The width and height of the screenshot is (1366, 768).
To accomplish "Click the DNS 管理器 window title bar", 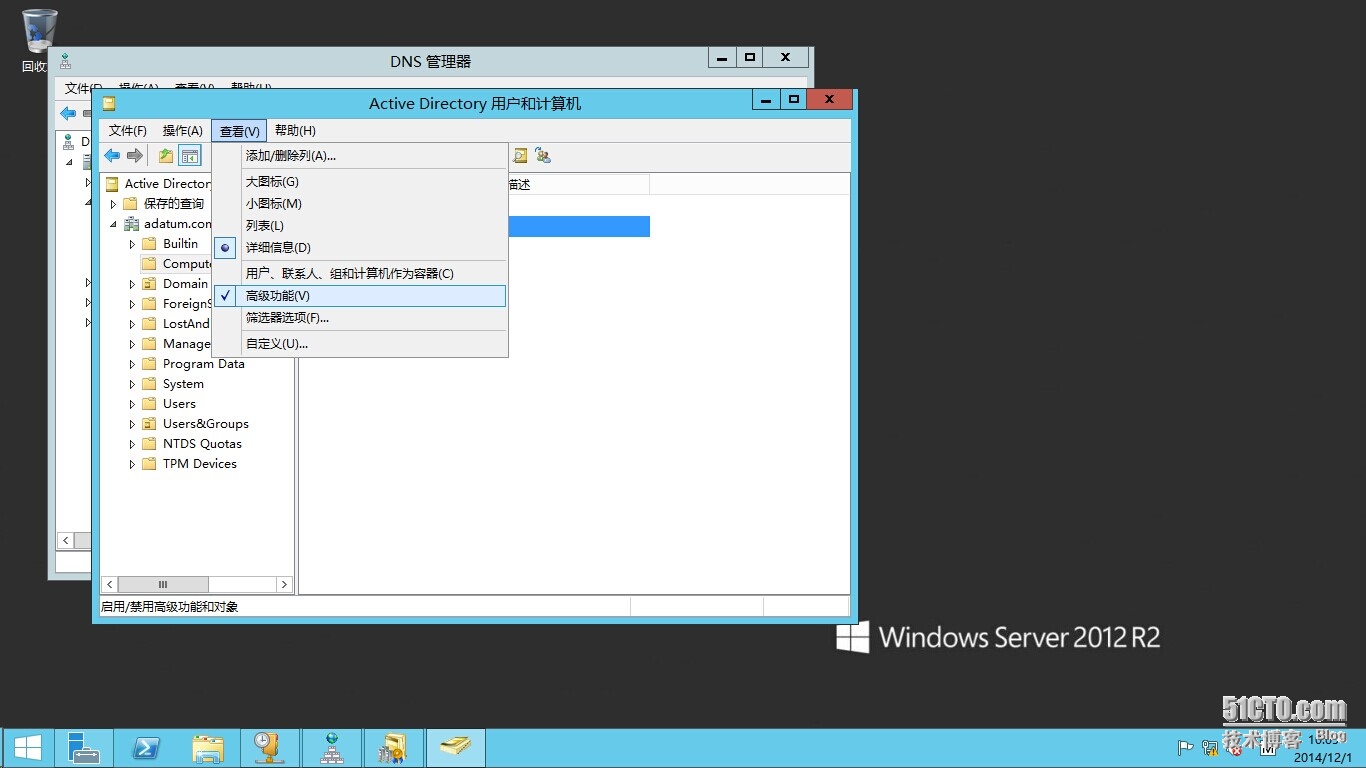I will point(430,61).
